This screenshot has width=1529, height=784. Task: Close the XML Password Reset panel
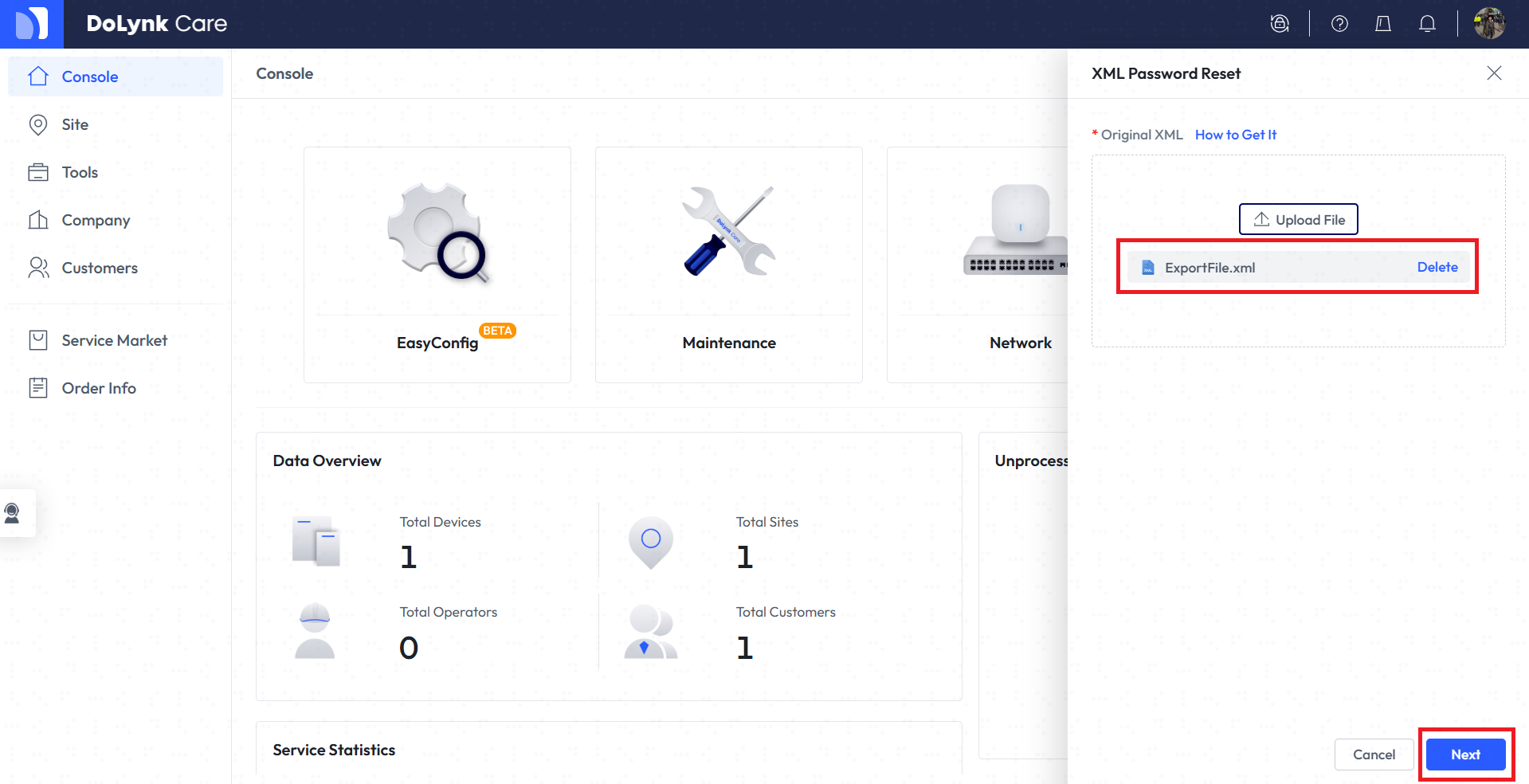(1494, 73)
